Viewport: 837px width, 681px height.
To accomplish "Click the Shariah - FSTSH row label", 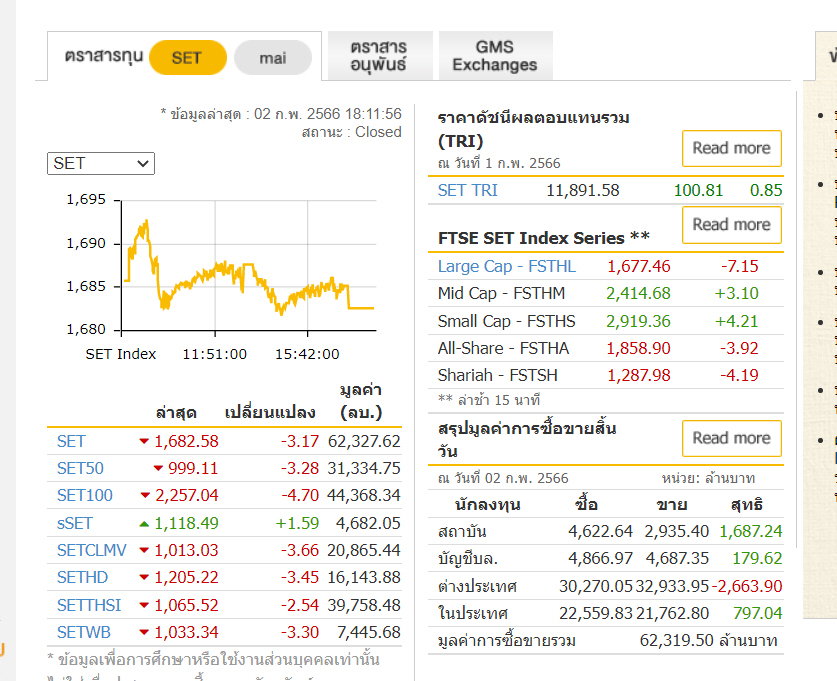I will point(498,375).
